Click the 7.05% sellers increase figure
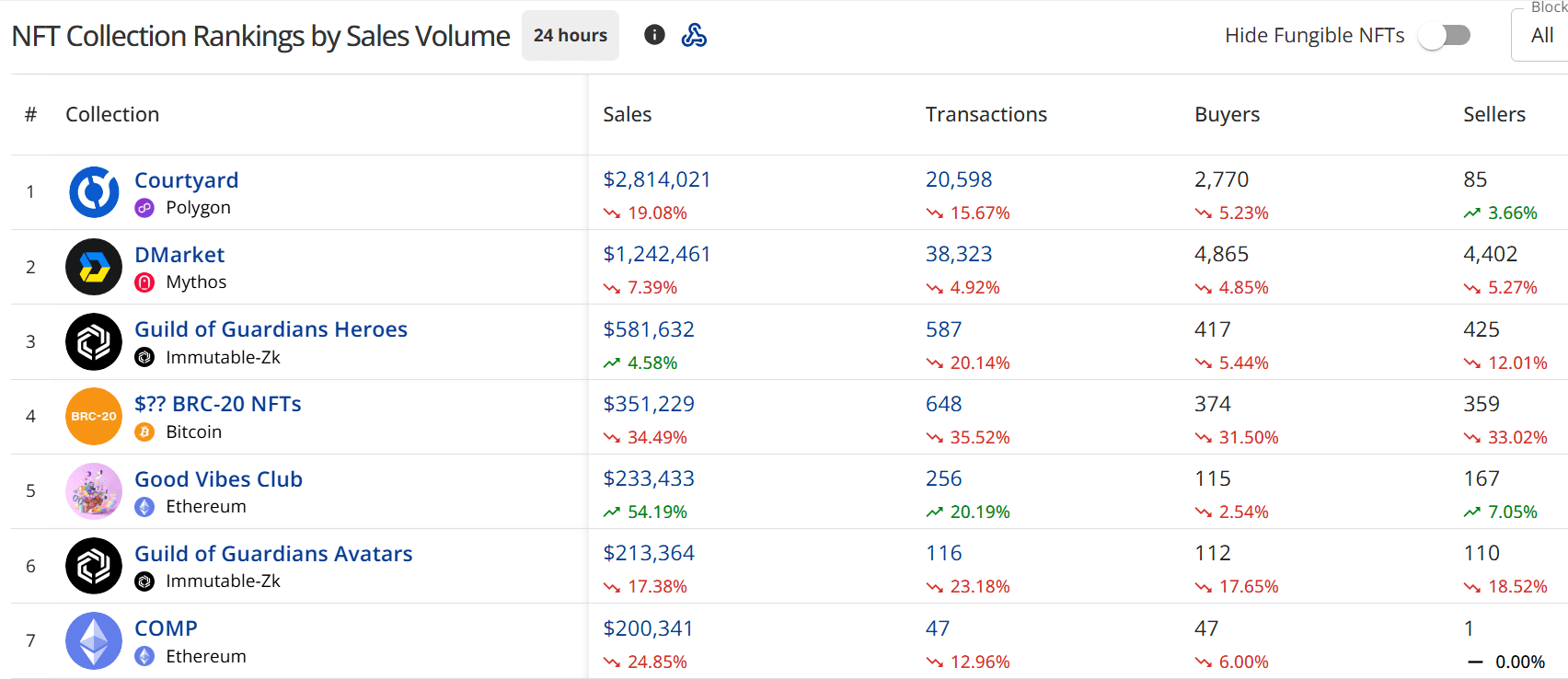The height and width of the screenshot is (679, 1568). [x=1513, y=512]
